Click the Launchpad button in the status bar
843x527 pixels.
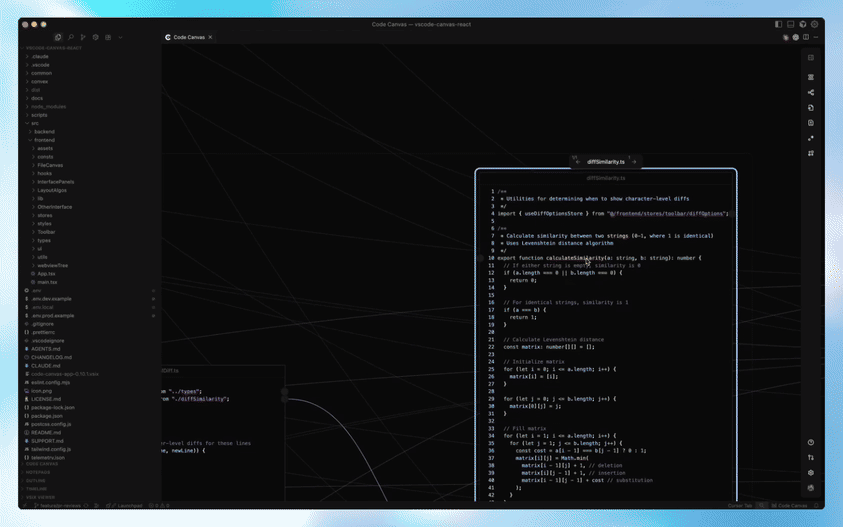(128, 505)
